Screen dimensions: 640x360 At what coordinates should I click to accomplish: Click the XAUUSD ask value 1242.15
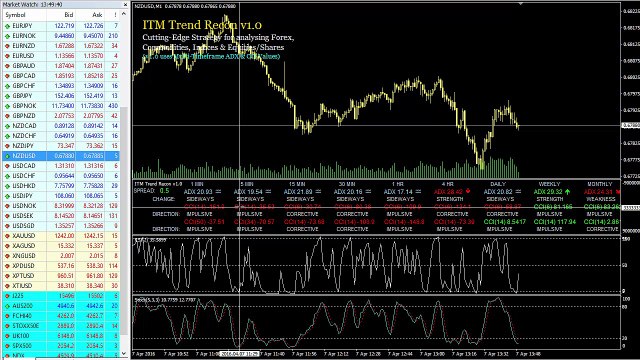pos(93,236)
